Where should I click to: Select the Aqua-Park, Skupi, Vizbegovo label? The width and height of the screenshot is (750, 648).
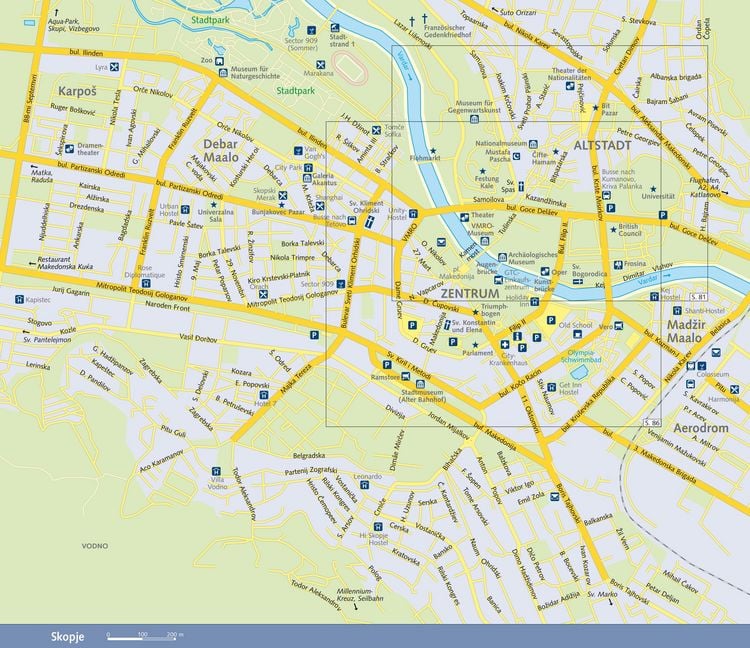click(74, 25)
